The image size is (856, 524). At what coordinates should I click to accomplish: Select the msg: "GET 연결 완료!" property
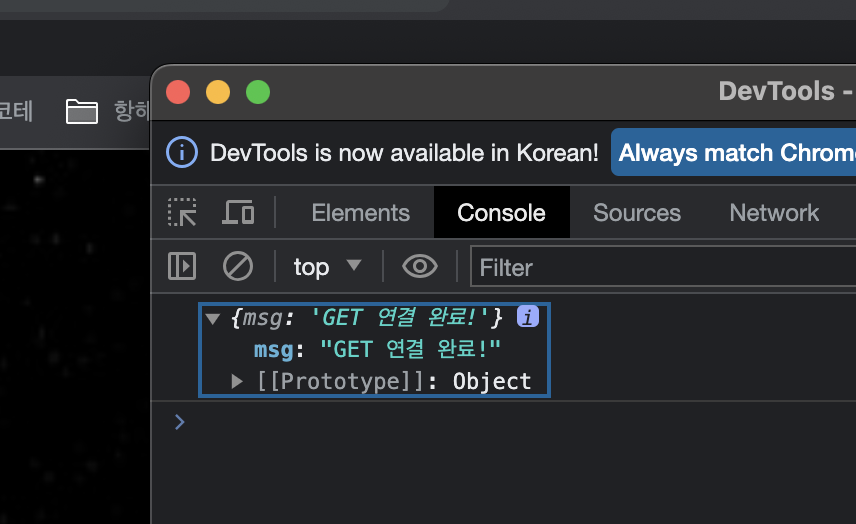click(377, 349)
